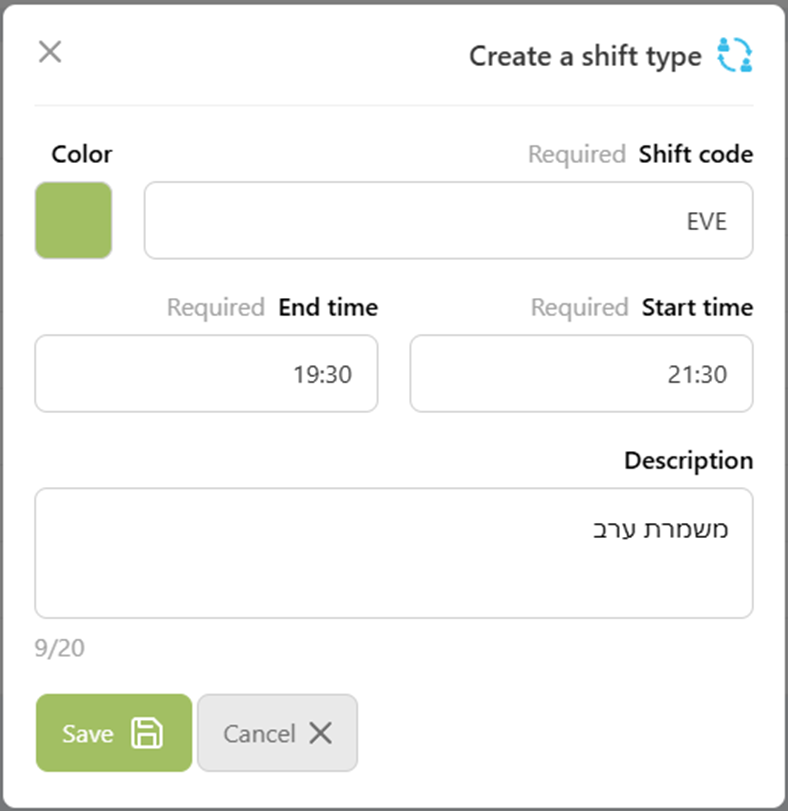Click into the Description text area
The width and height of the screenshot is (788, 811).
(394, 553)
